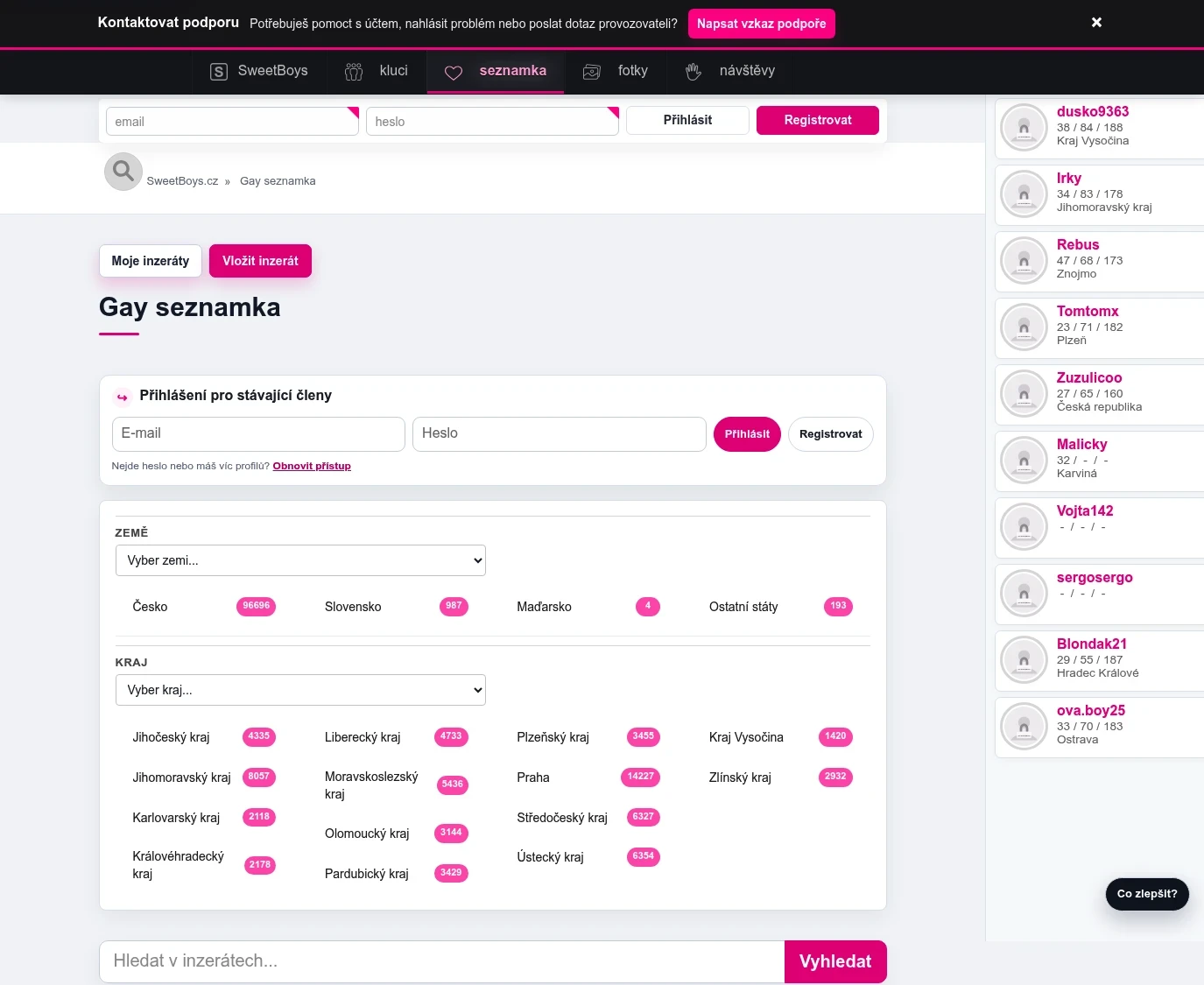1204x985 pixels.
Task: Open Malicky's profile avatar
Action: tap(1024, 460)
